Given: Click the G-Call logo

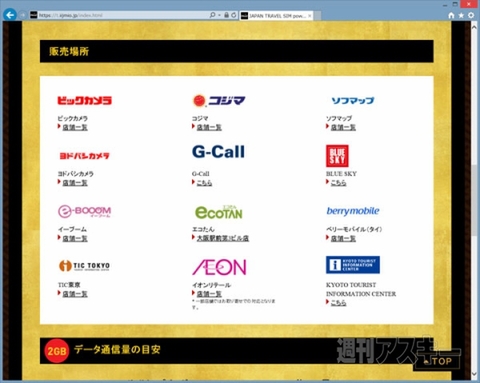Looking at the screenshot, I should coord(218,152).
